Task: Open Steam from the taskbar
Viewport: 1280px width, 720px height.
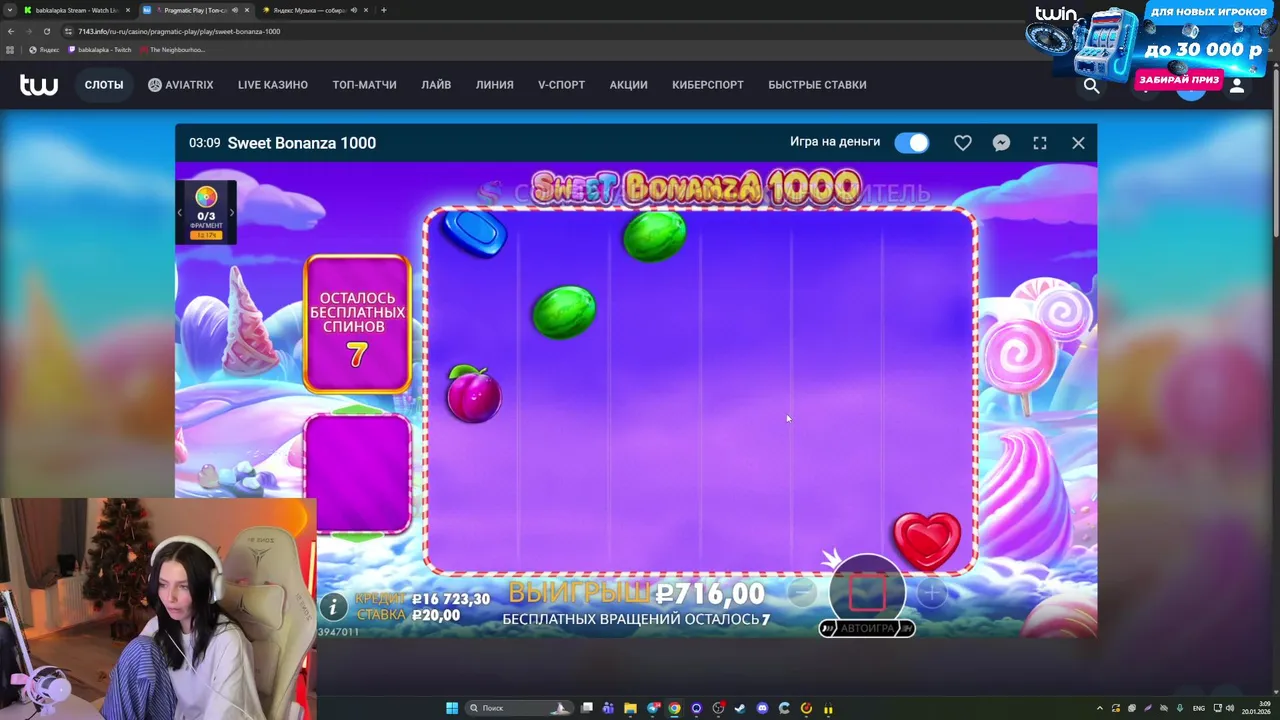Action: (x=741, y=708)
